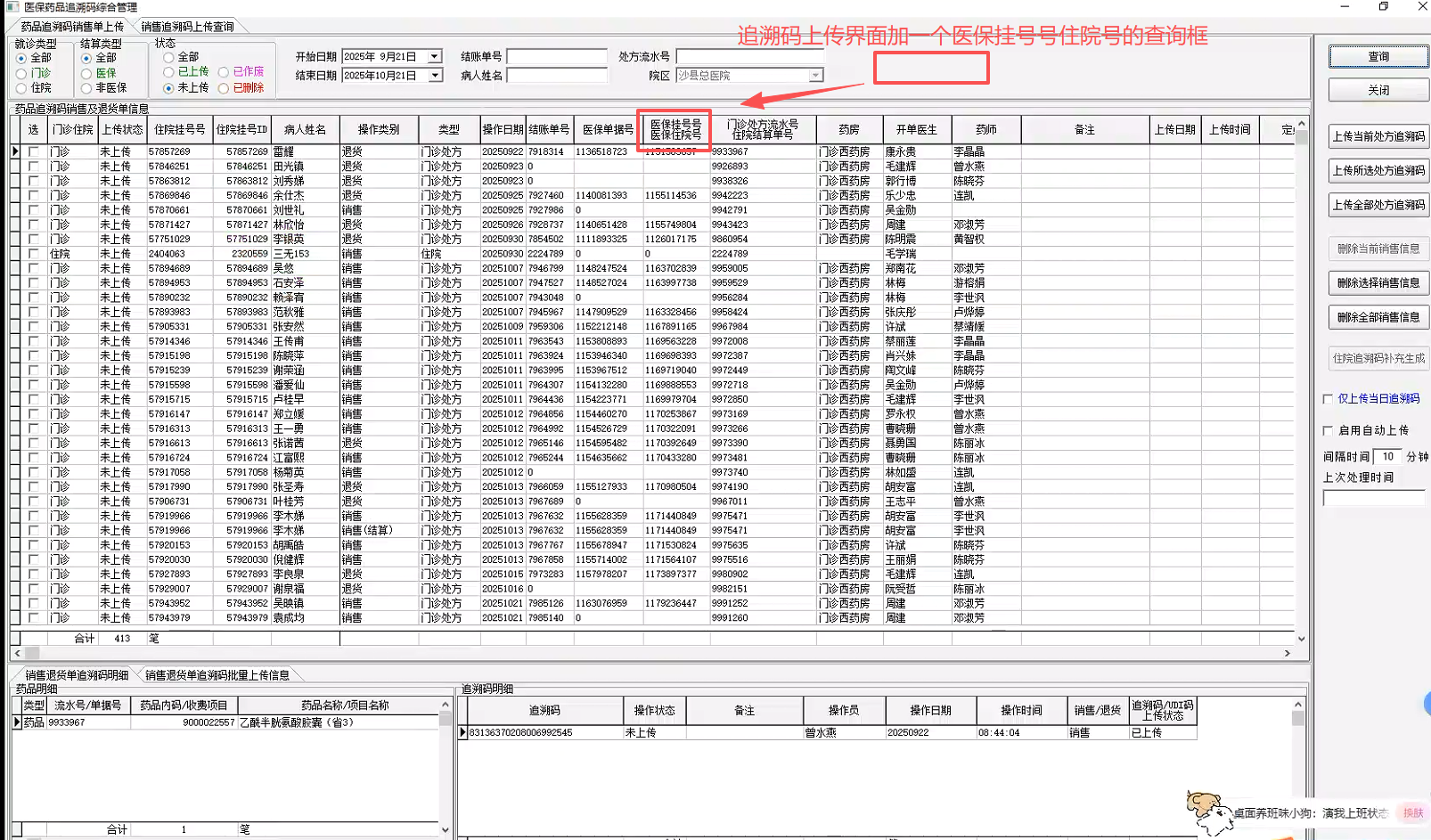Tick the row checkbox for 结账单号 7918314
The height and width of the screenshot is (840, 1431).
(34, 151)
